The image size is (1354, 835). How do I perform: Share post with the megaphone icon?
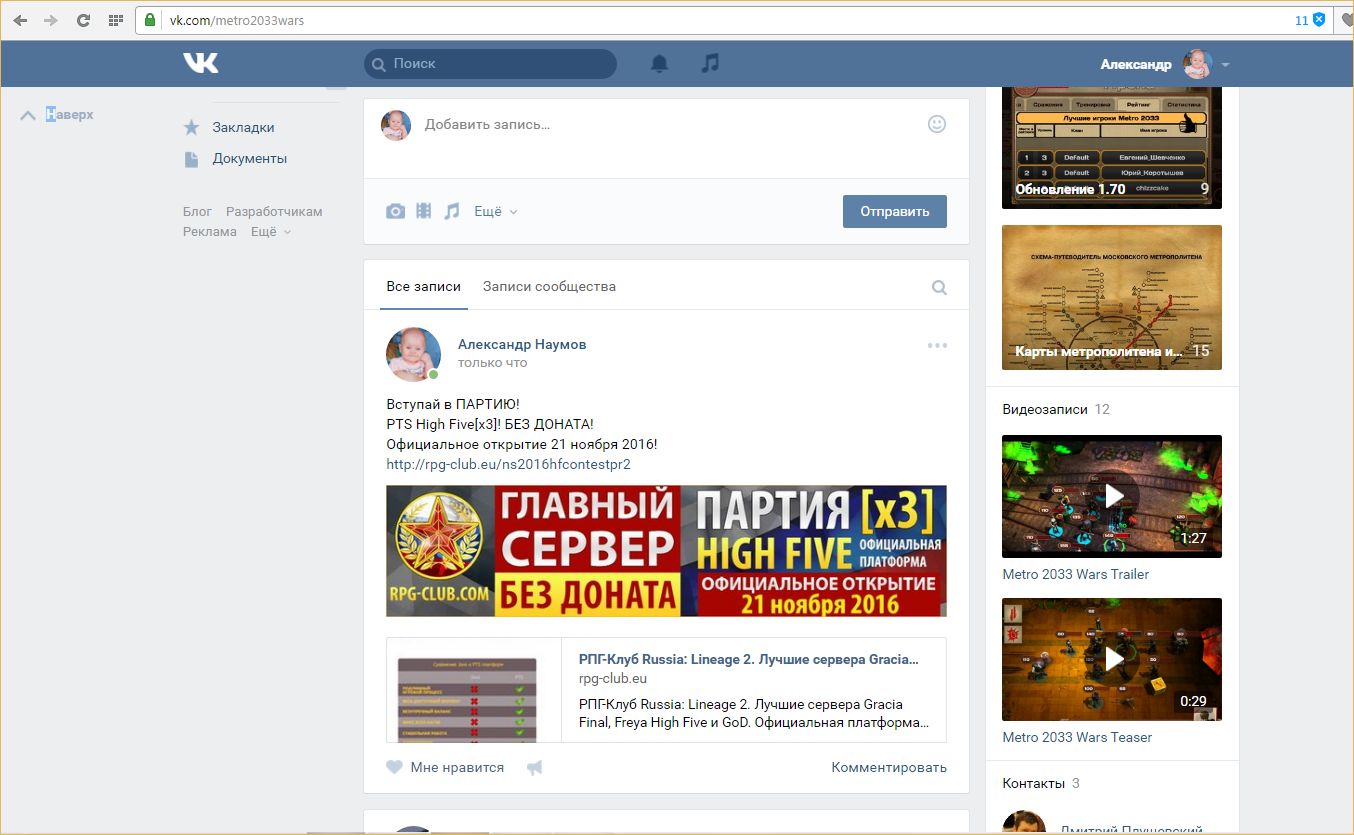click(535, 767)
